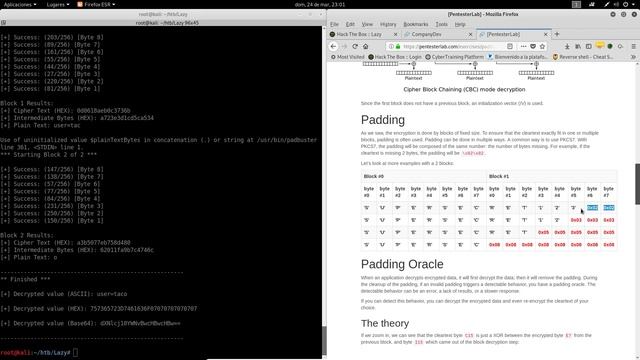The width and height of the screenshot is (640, 360).
Task: Show site information for pentesterlab.com
Action: pyautogui.click(x=391, y=46)
